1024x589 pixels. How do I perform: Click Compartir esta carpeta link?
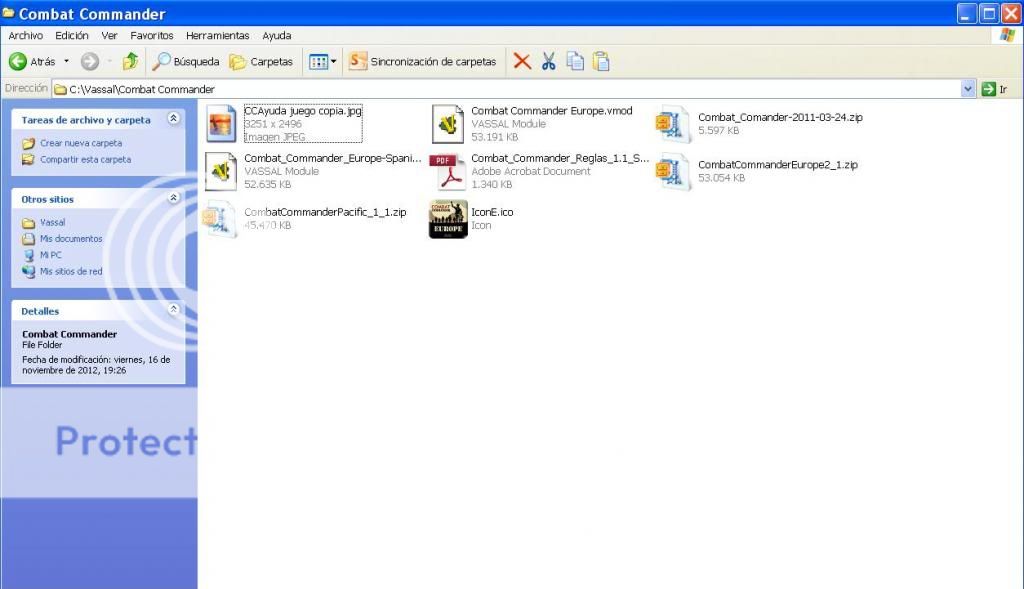(x=86, y=159)
